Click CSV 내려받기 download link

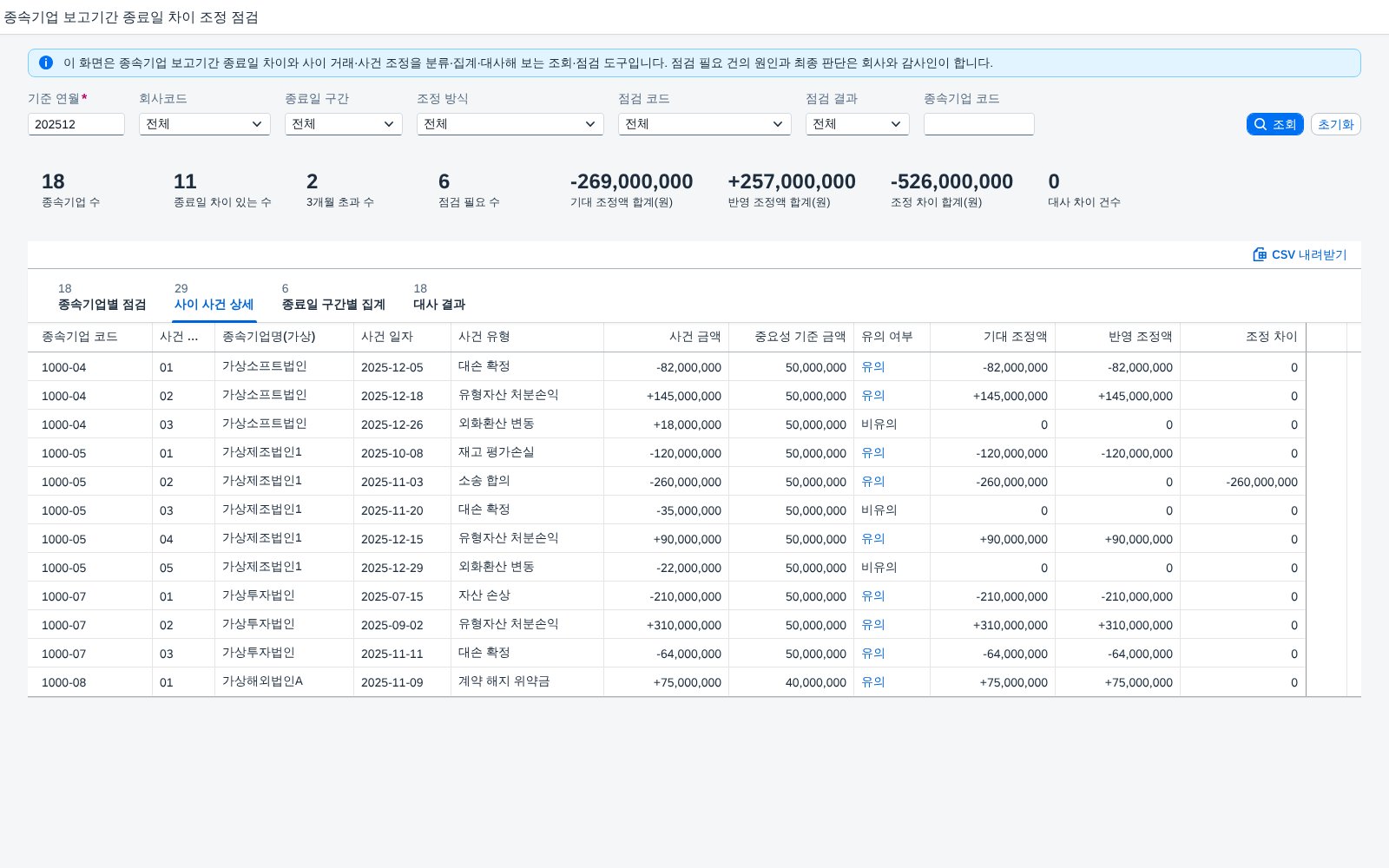tap(1300, 254)
